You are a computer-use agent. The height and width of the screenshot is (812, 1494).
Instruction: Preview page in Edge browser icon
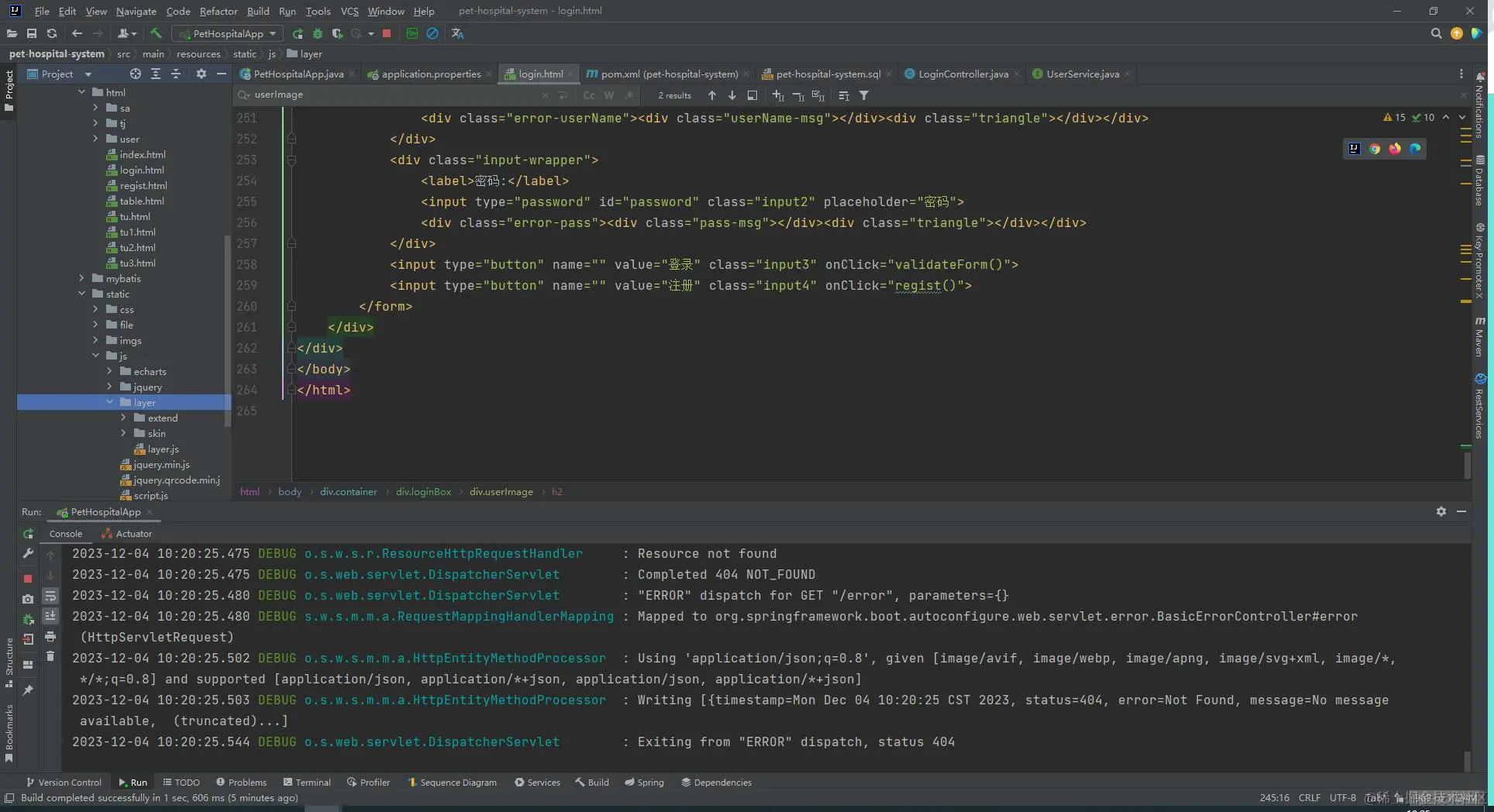pyautogui.click(x=1415, y=149)
